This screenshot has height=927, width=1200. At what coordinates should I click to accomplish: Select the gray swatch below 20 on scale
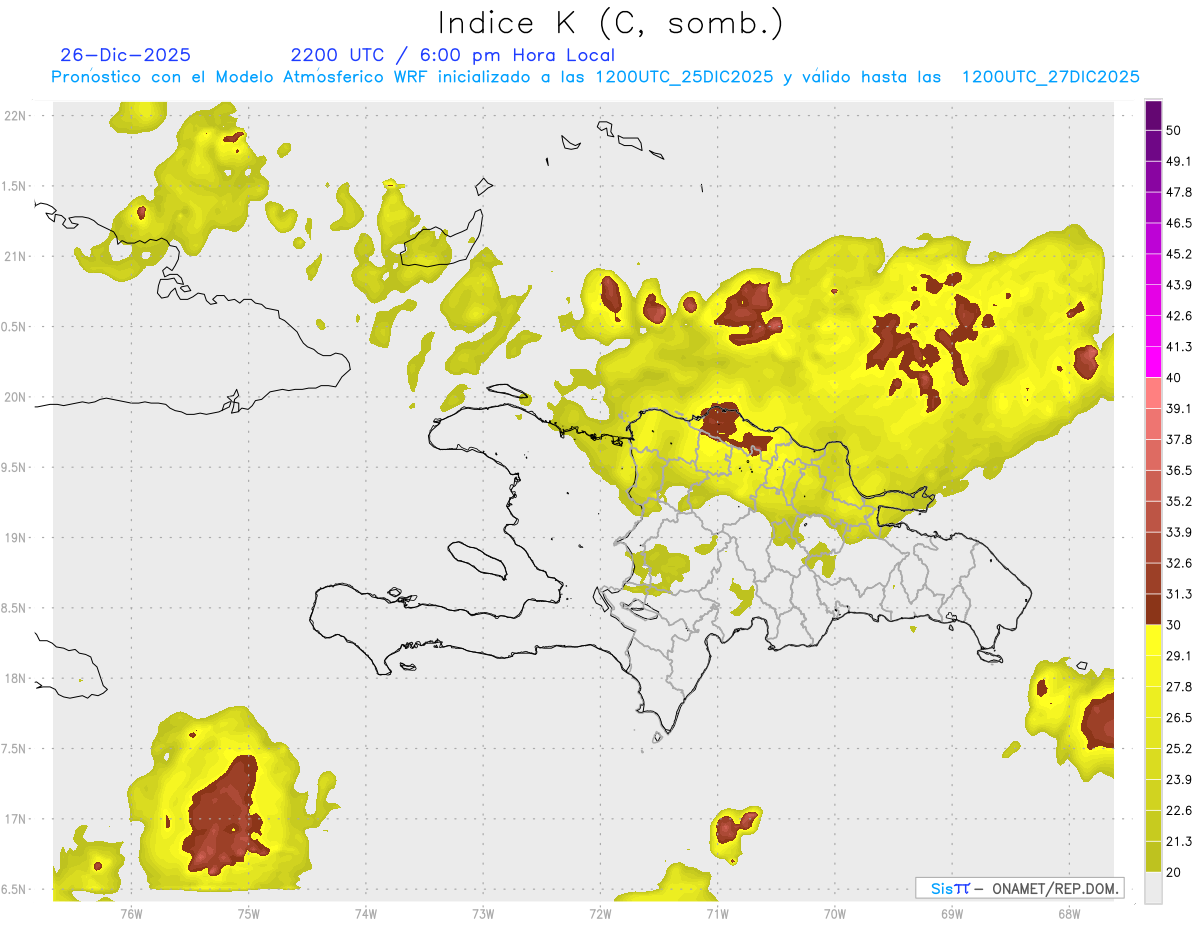click(x=1153, y=888)
